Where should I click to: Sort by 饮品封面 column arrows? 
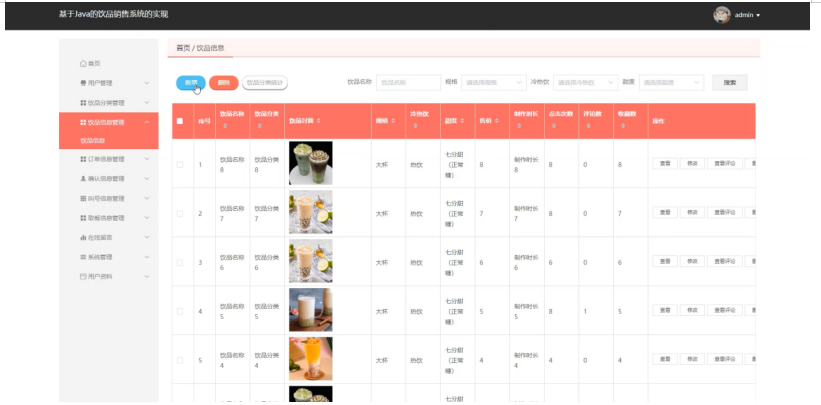tap(318, 121)
